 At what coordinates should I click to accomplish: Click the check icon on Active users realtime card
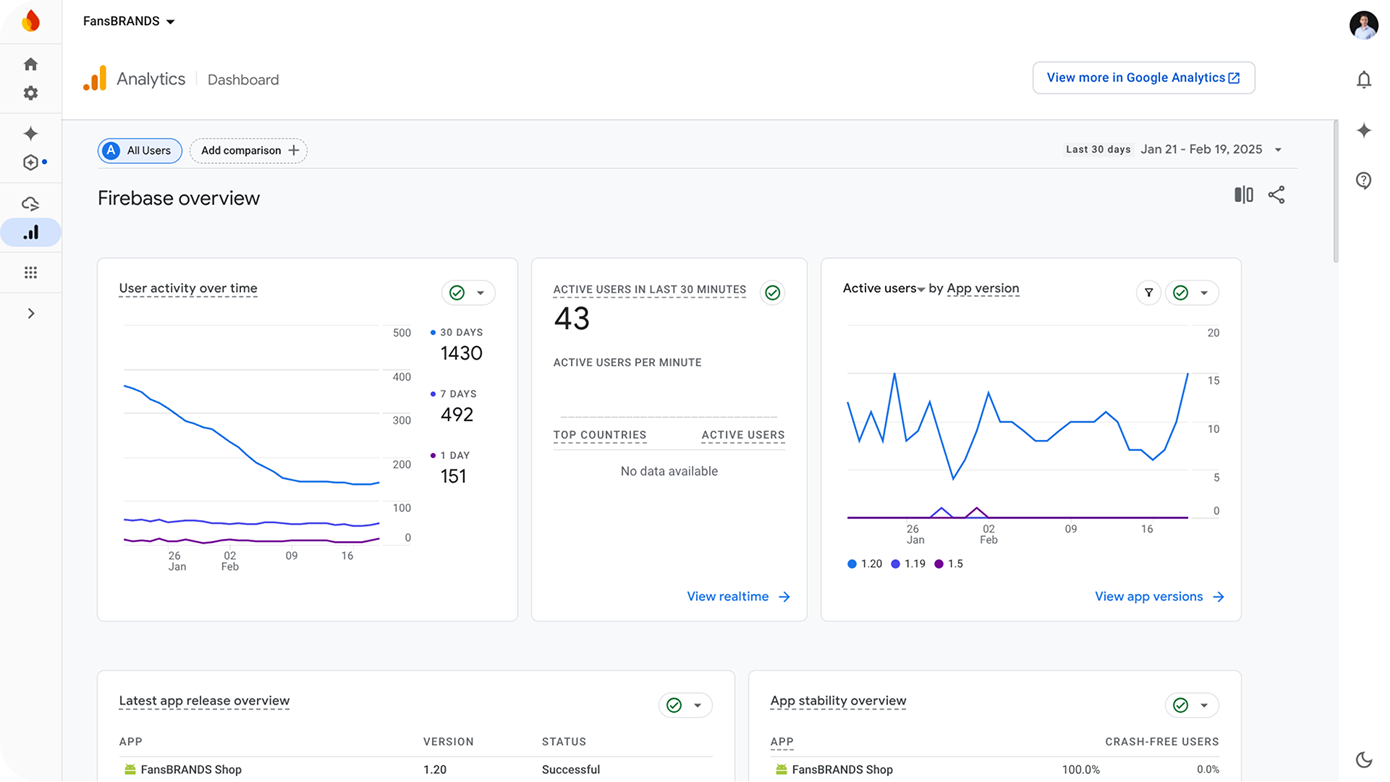[x=772, y=293]
